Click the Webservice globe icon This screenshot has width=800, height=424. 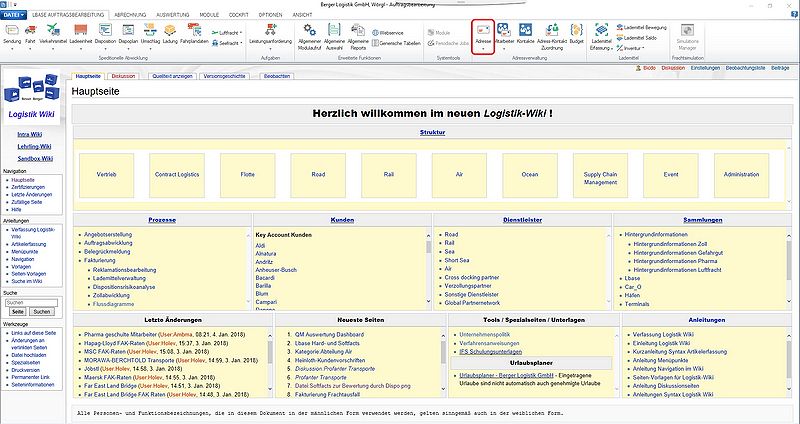(x=376, y=33)
